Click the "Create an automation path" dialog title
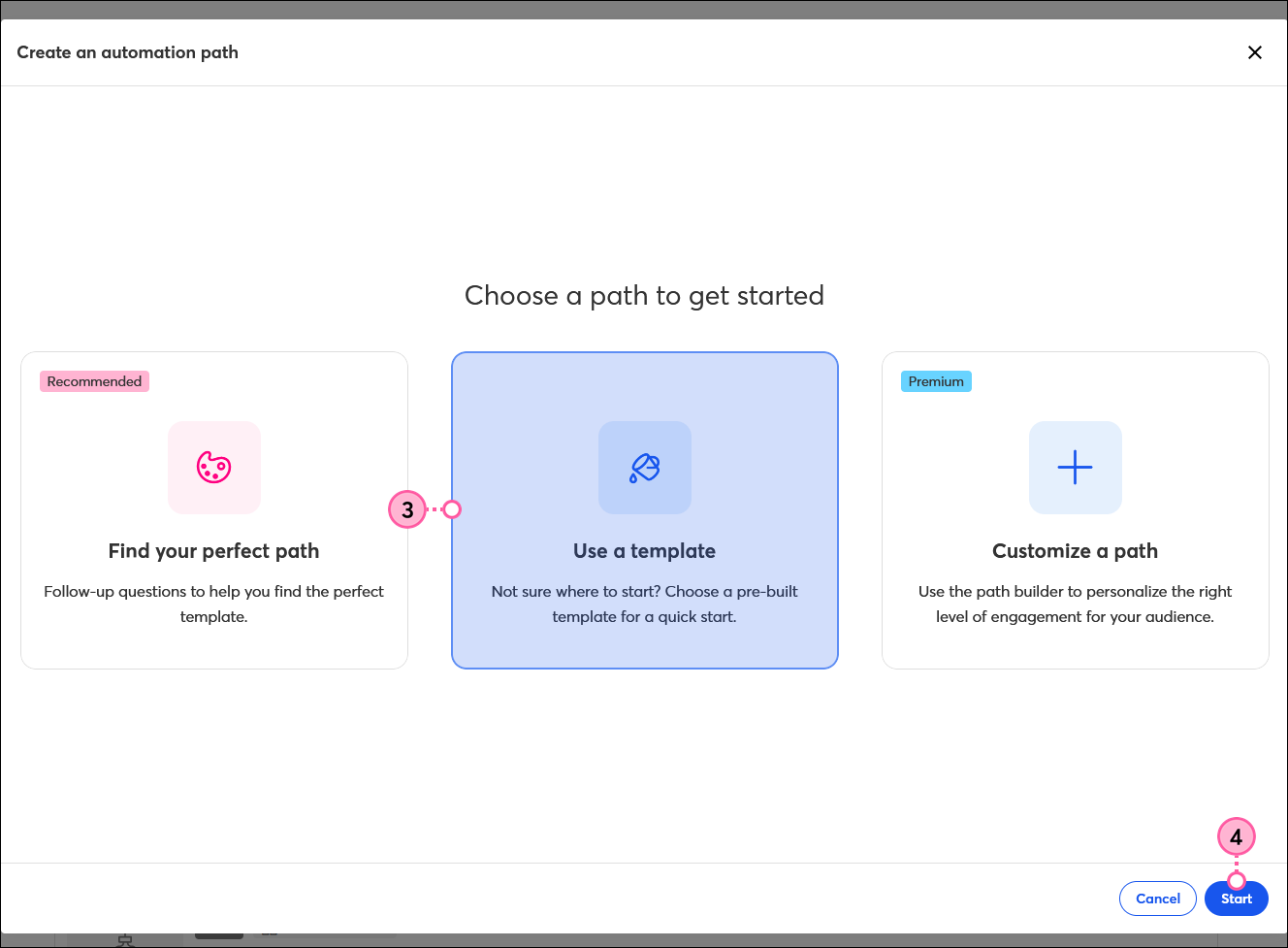This screenshot has width=1288, height=948. (127, 52)
